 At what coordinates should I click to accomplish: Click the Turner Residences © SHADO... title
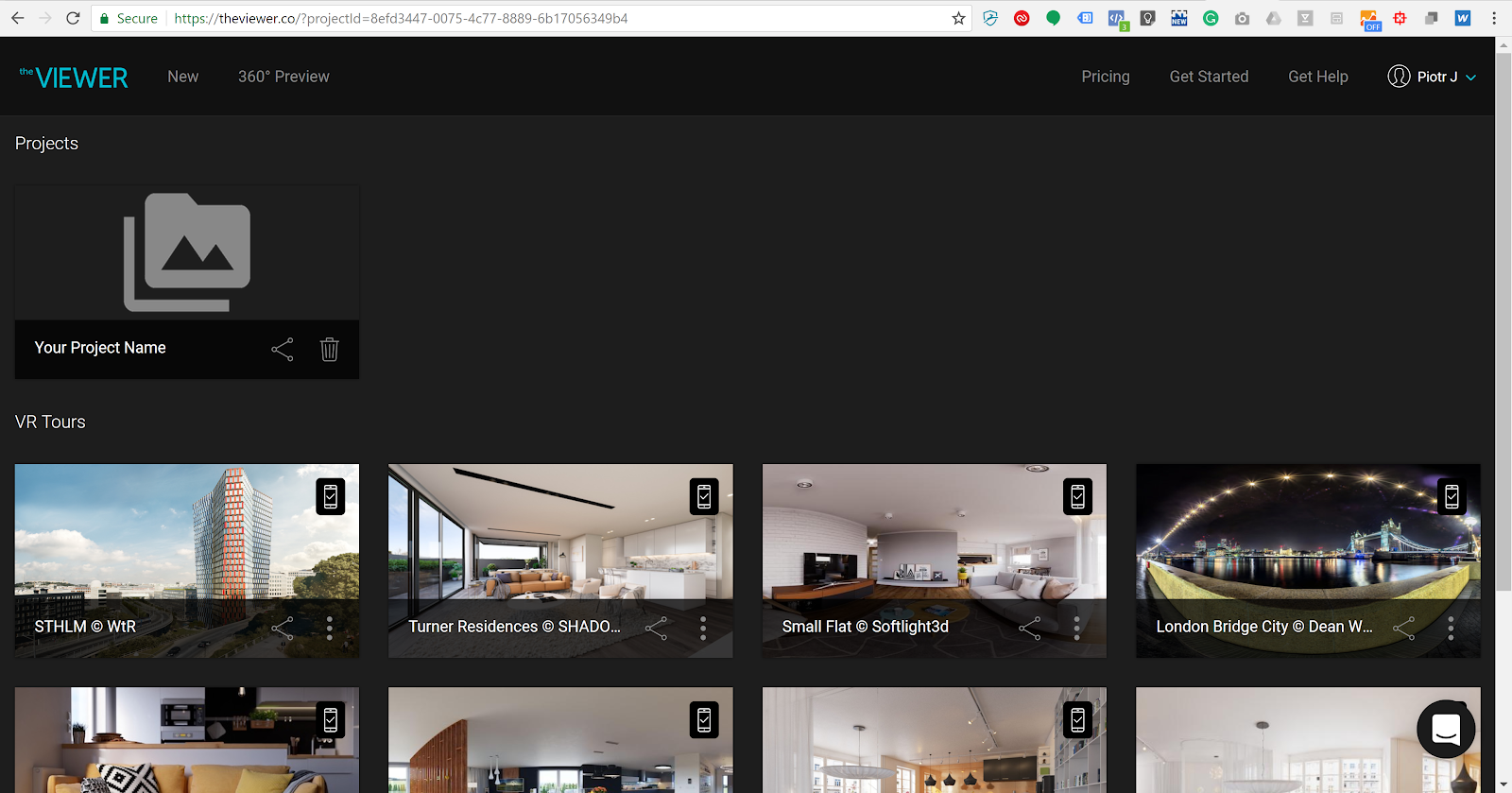point(514,627)
